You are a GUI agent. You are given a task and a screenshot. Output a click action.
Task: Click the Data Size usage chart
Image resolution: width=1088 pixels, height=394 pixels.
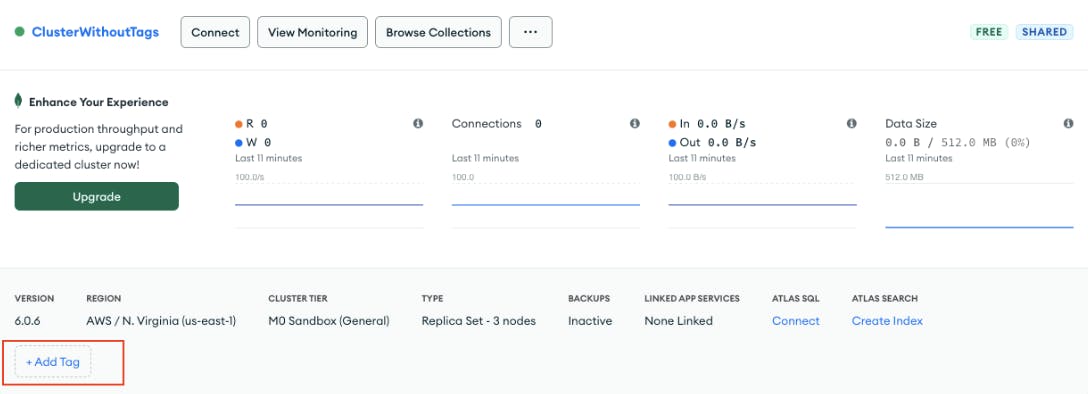[x=979, y=205]
